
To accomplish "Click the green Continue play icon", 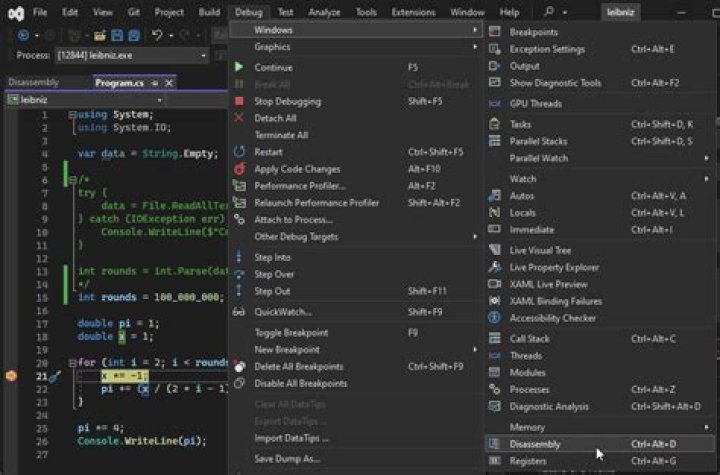I will [x=238, y=67].
